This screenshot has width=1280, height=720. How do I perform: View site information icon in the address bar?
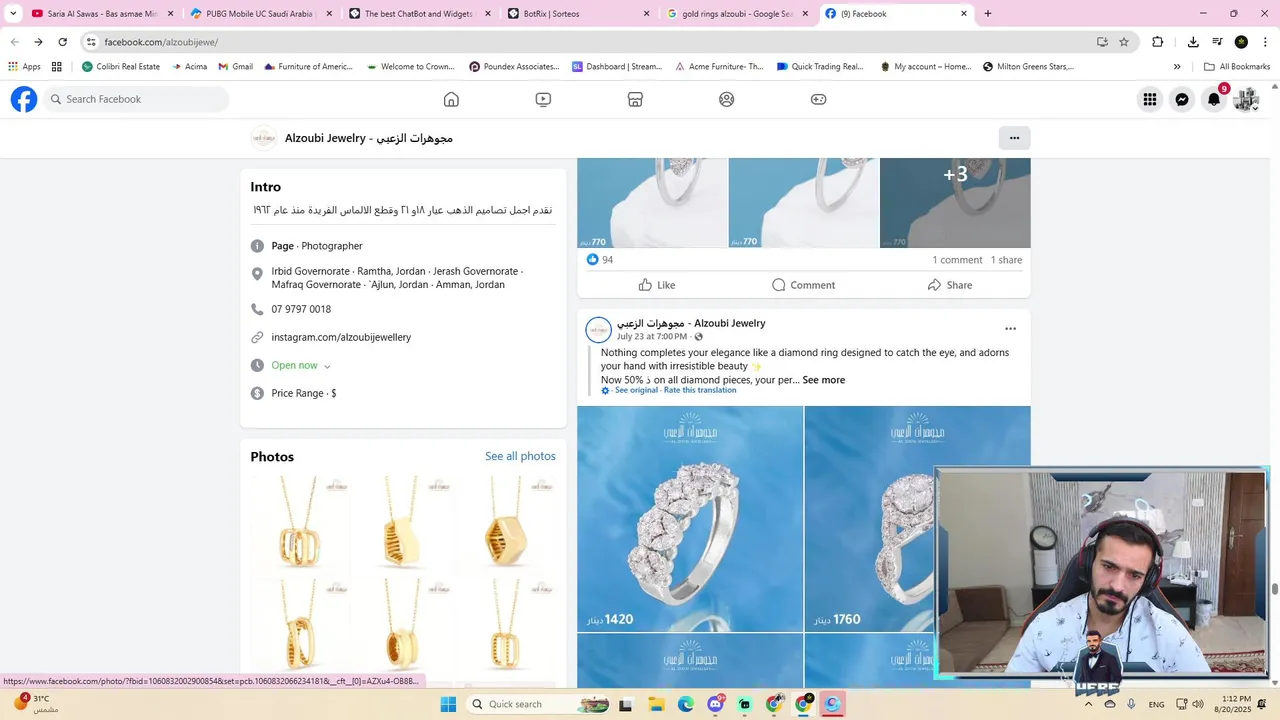(91, 42)
